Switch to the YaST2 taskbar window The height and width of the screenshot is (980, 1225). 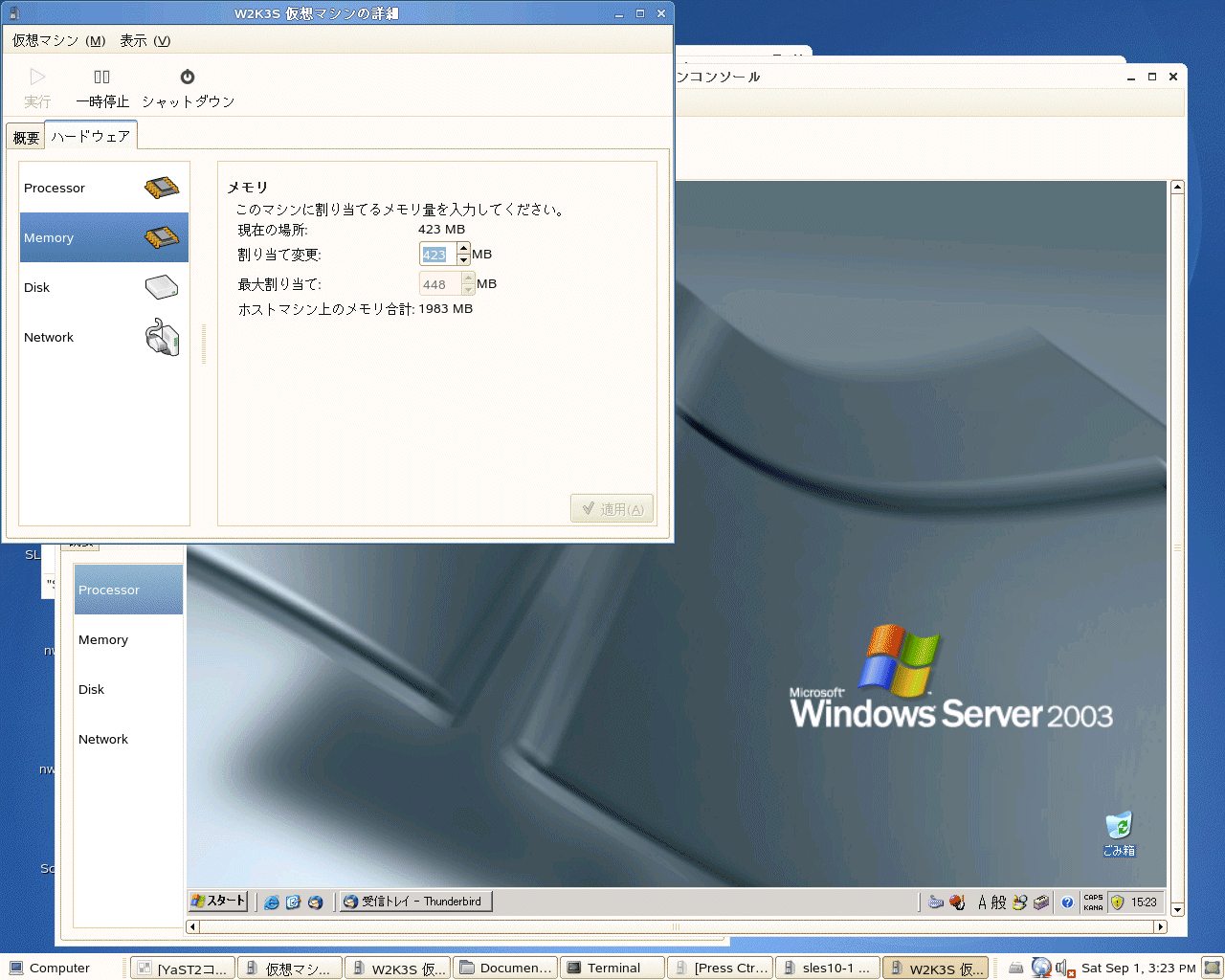pos(182,969)
